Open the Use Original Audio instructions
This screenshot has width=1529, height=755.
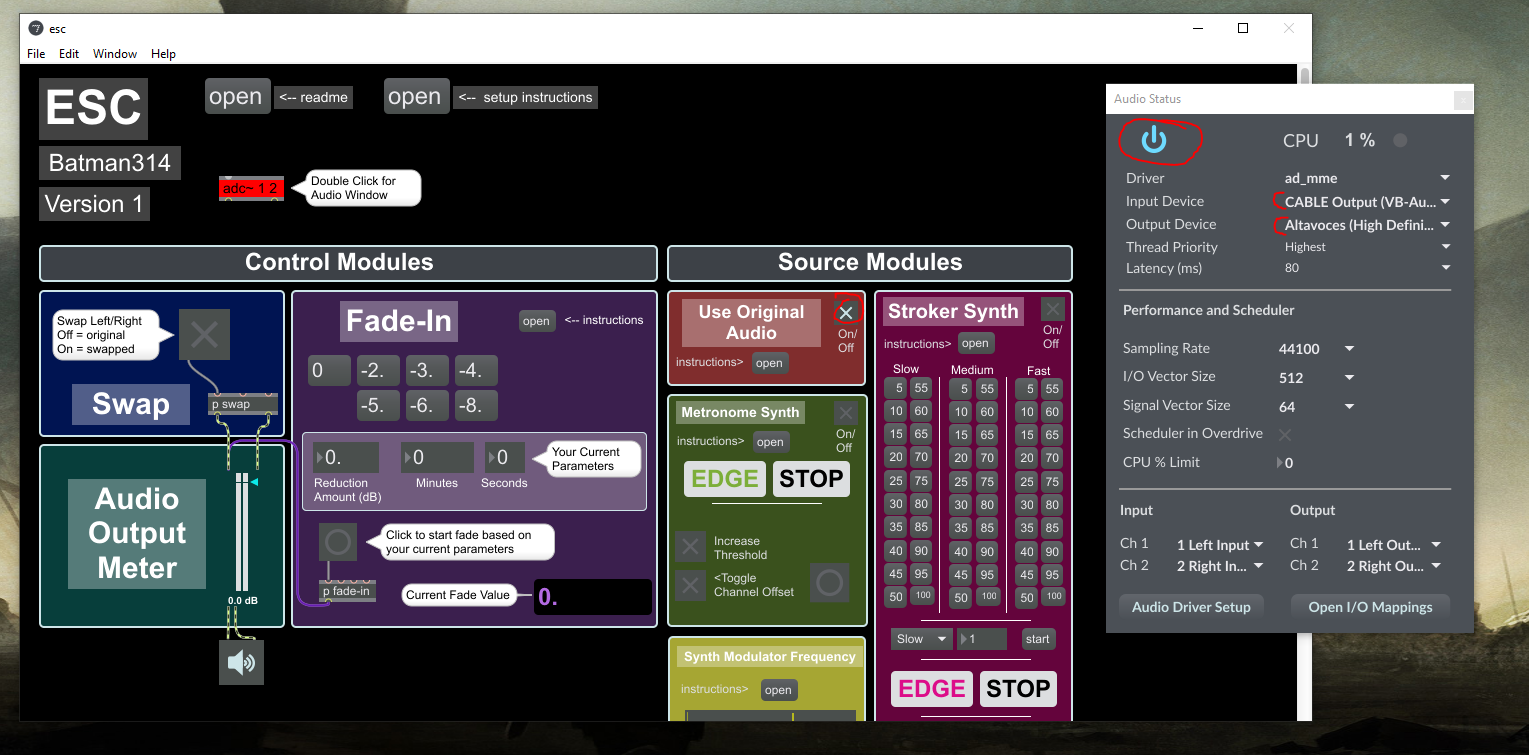tap(769, 363)
